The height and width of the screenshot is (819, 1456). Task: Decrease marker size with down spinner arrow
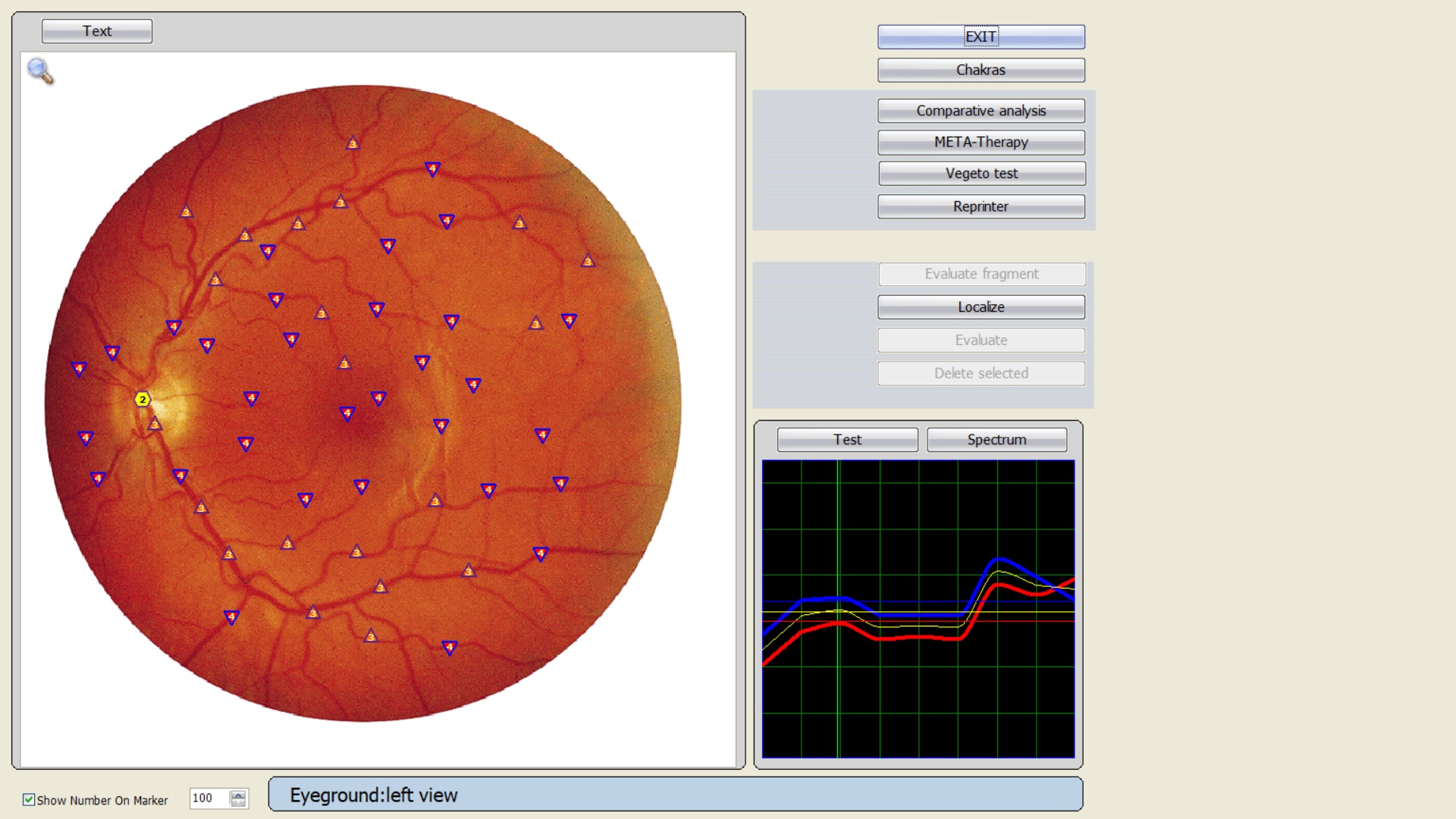238,802
